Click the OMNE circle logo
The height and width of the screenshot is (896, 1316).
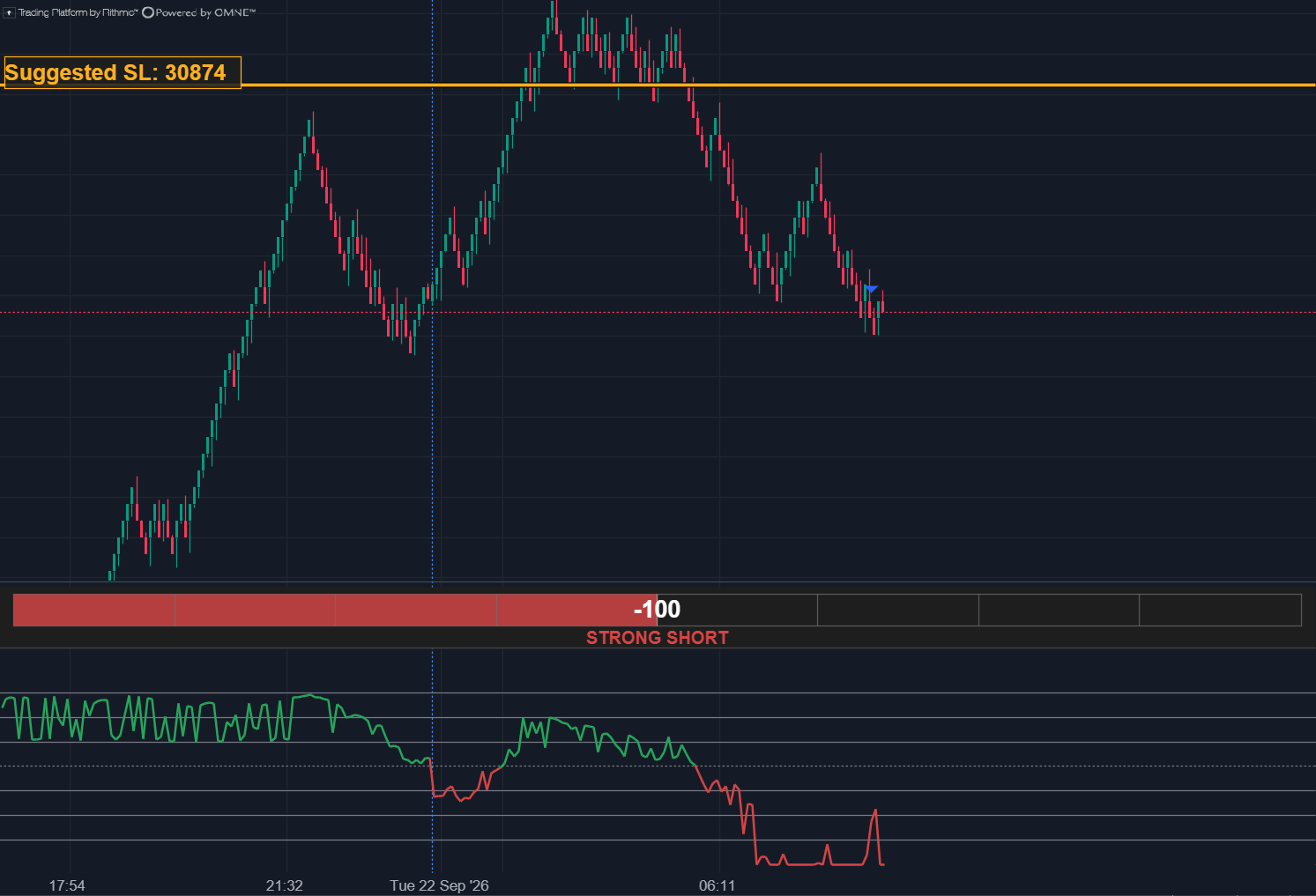click(148, 12)
